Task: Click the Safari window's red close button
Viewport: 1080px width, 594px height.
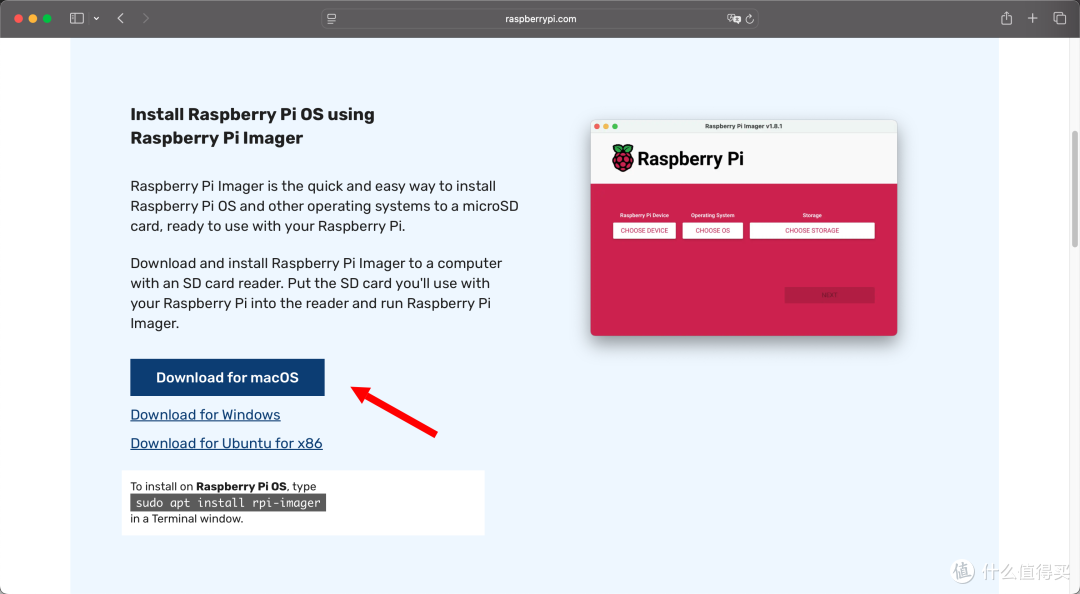Action: coord(19,19)
